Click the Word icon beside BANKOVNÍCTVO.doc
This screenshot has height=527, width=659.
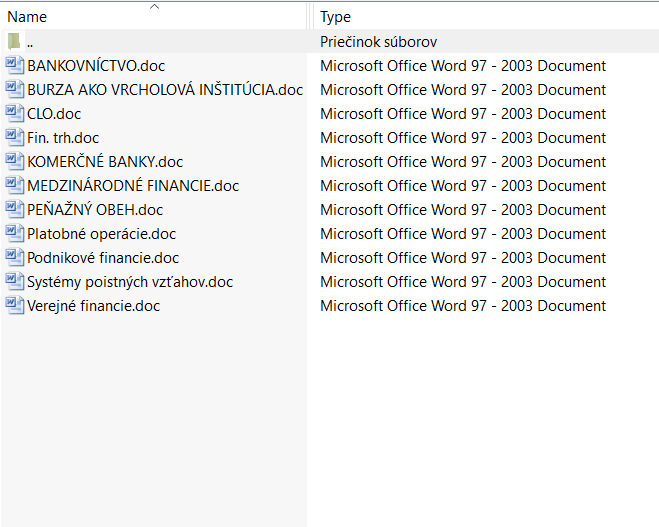click(x=14, y=66)
